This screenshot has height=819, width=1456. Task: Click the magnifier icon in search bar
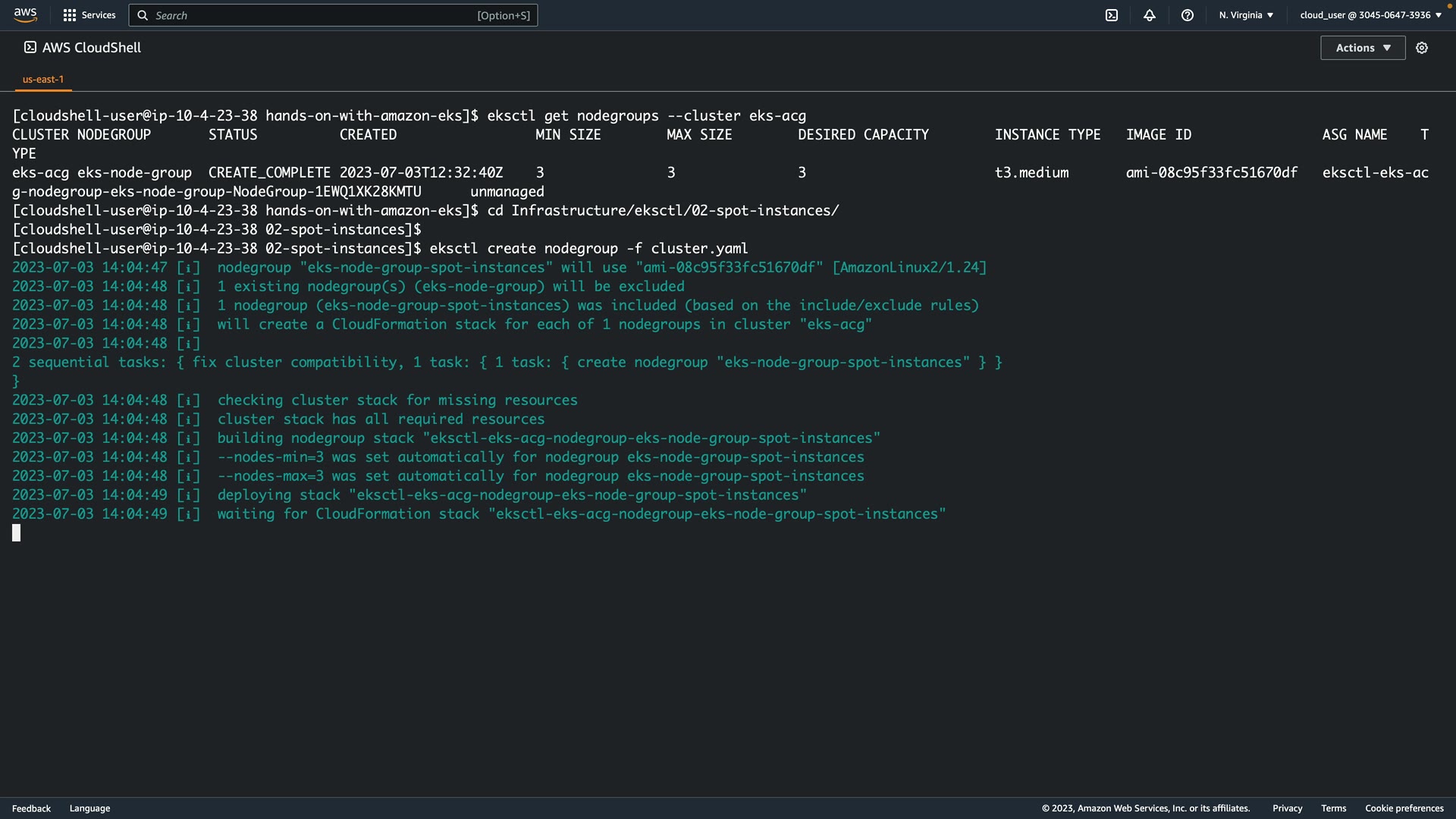pos(143,15)
